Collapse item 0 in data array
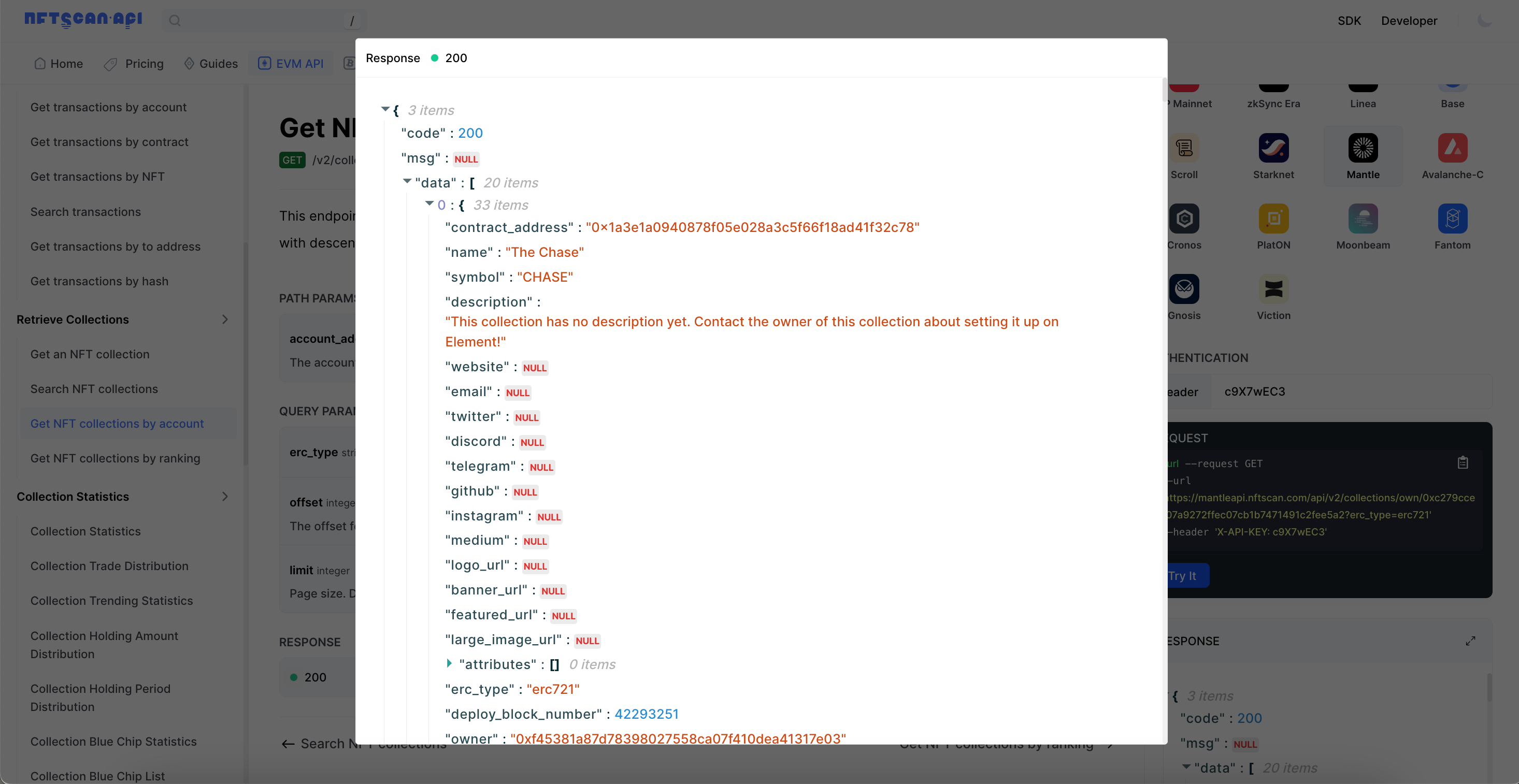The width and height of the screenshot is (1519, 784). tap(429, 204)
